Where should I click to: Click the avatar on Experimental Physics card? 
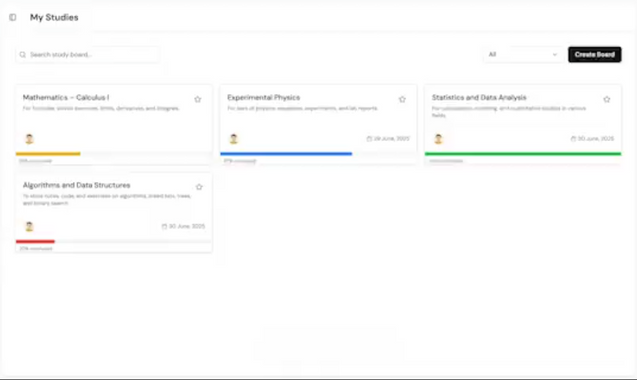click(234, 139)
